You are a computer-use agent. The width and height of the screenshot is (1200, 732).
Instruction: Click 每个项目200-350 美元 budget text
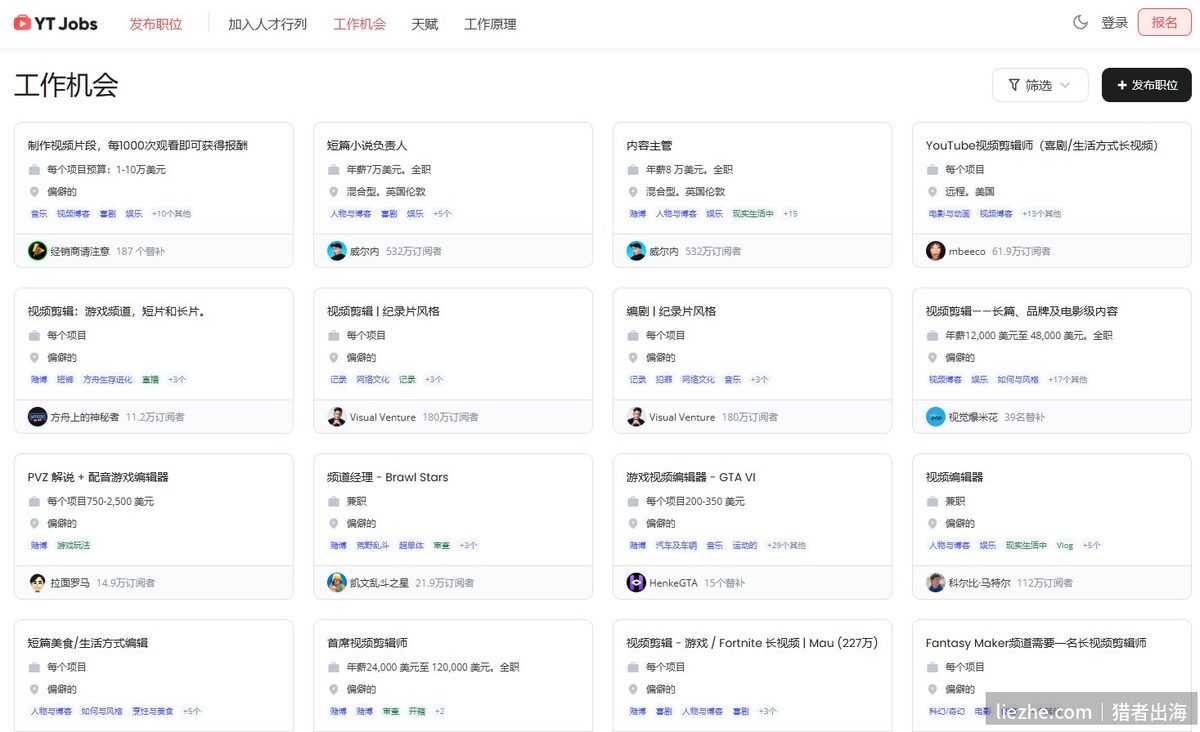695,502
